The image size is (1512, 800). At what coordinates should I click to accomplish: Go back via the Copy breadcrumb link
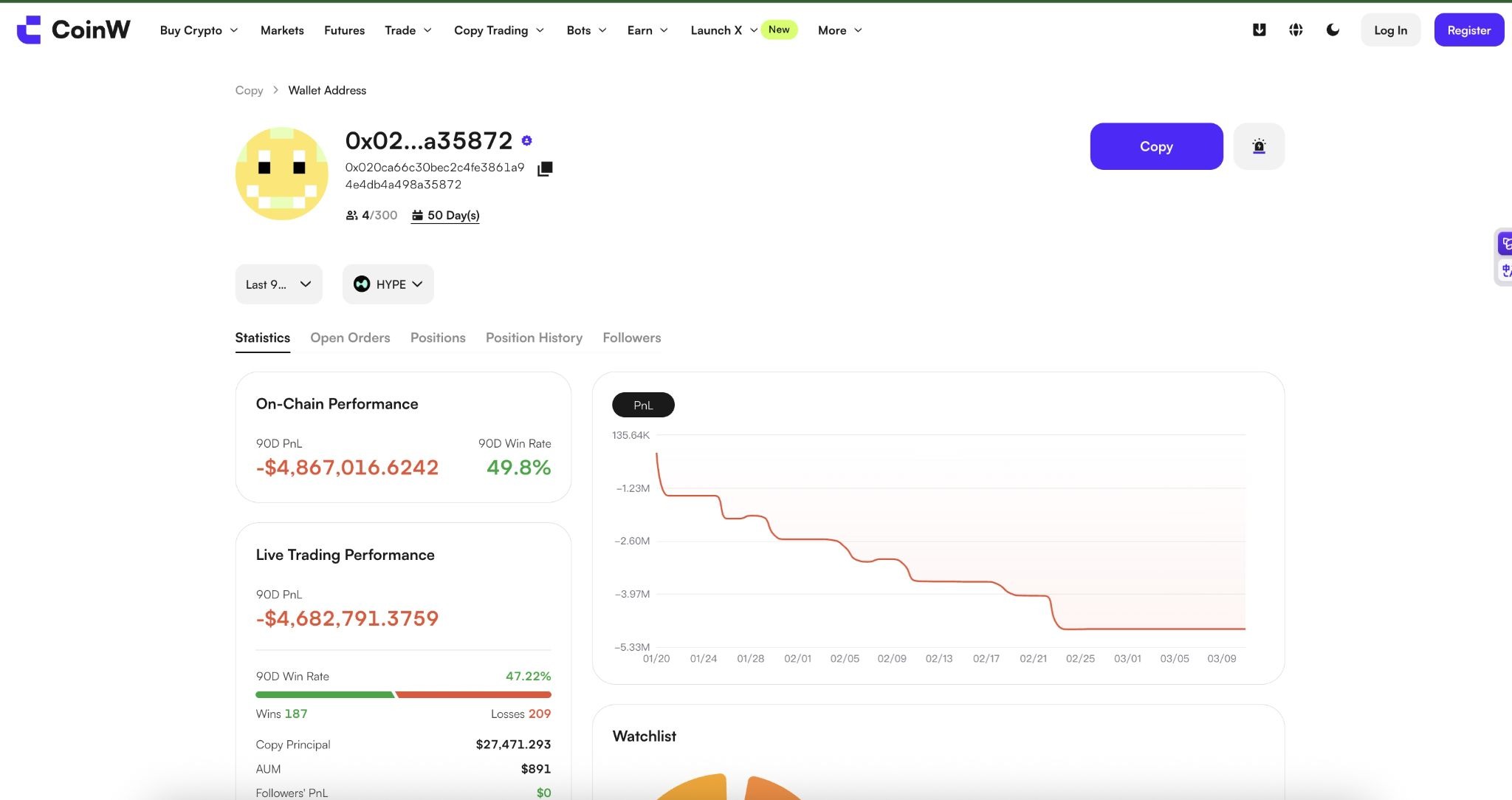(249, 90)
